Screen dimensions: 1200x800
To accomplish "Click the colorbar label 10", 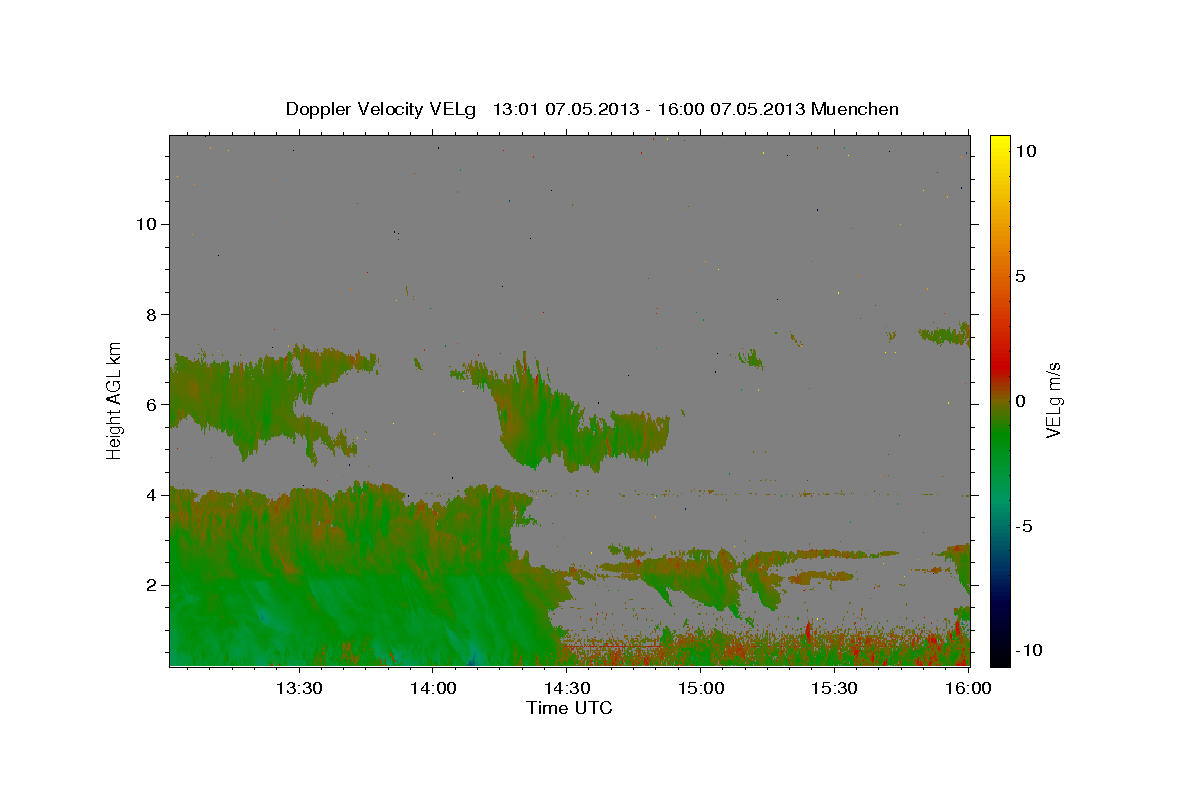I will click(x=1025, y=150).
